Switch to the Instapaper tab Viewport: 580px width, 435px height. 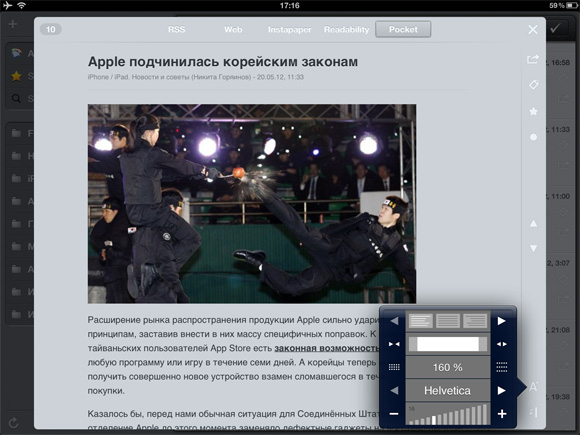[x=290, y=30]
